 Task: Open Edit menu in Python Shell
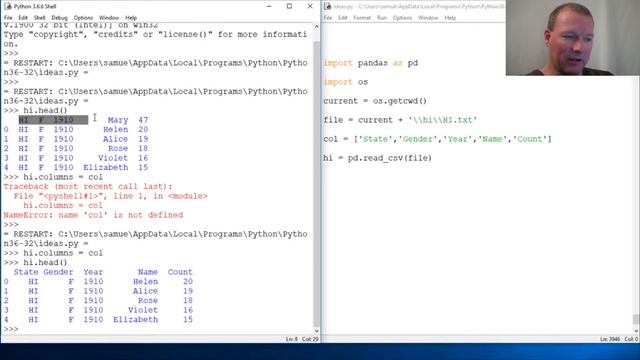[x=23, y=18]
